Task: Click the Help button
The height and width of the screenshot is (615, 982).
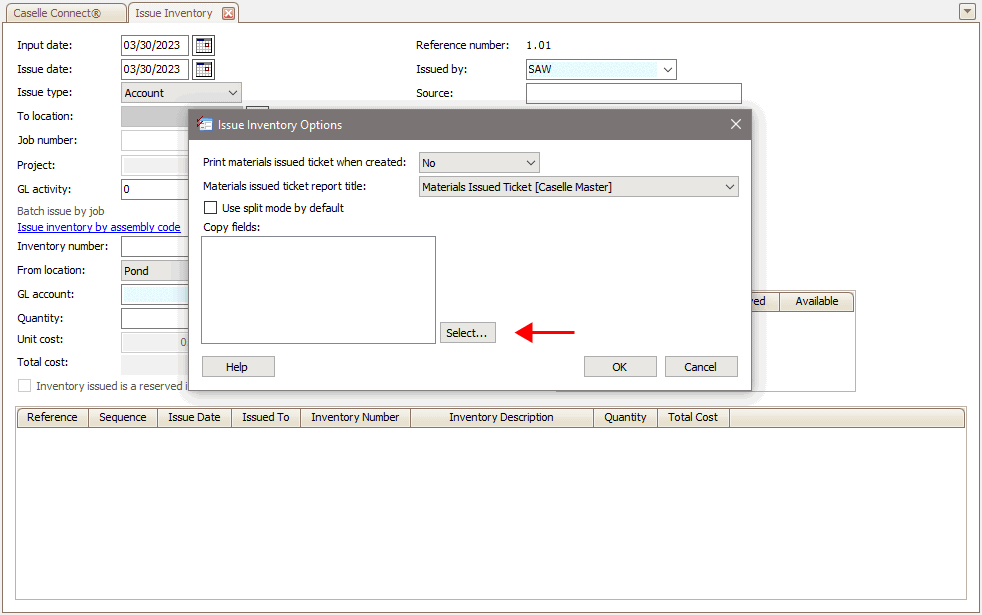Action: [x=238, y=366]
